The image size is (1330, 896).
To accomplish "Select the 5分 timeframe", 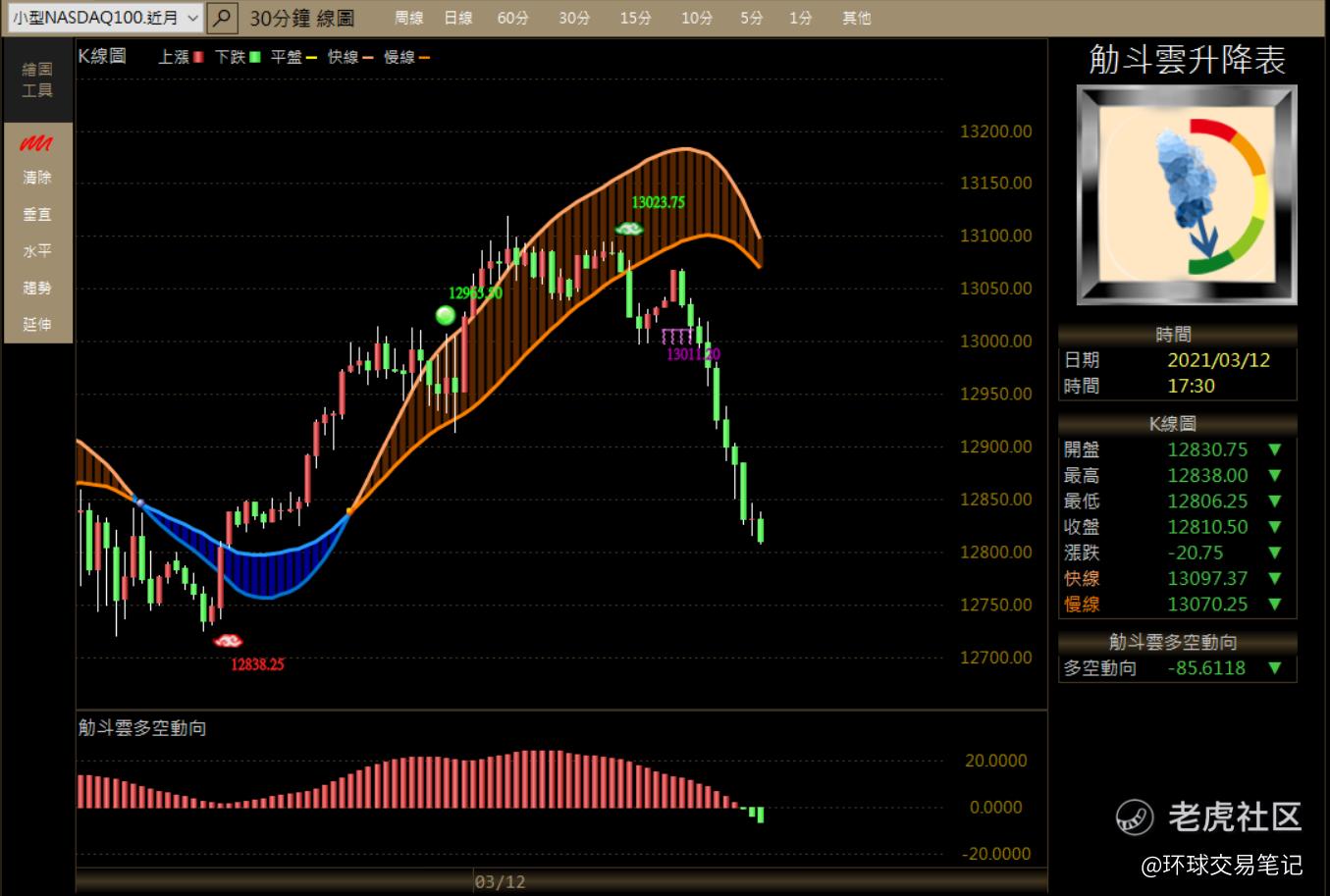I will (x=752, y=18).
